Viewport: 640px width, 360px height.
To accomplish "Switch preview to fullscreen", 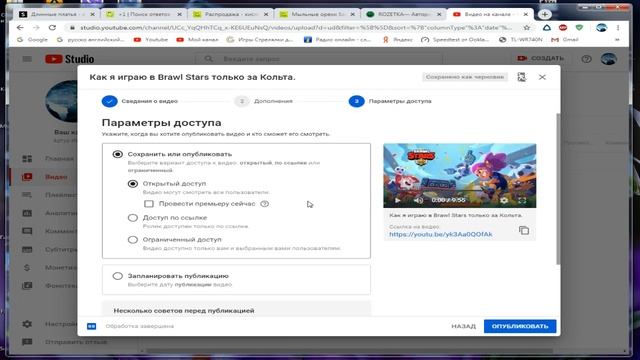I will click(x=522, y=200).
